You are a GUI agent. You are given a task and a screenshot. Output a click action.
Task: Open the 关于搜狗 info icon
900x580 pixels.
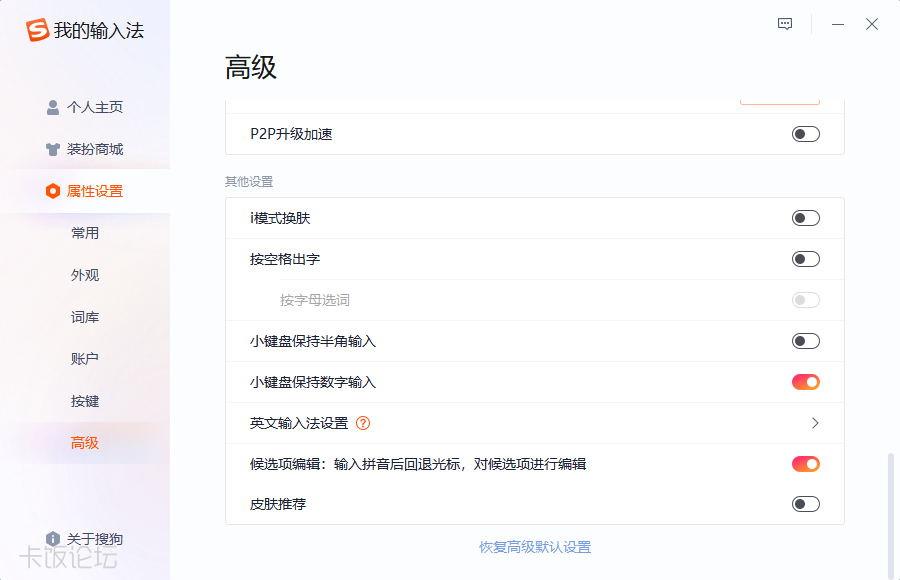52,538
